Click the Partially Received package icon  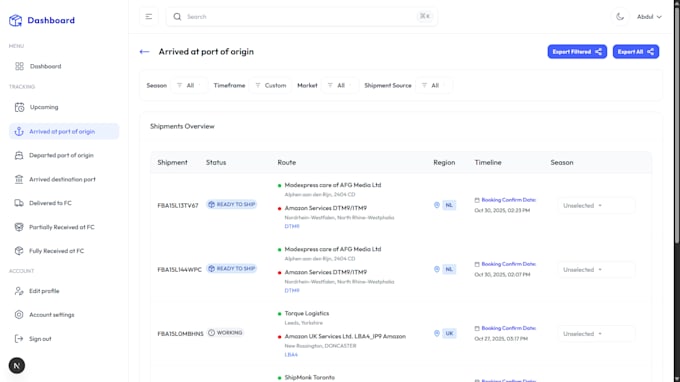point(19,227)
